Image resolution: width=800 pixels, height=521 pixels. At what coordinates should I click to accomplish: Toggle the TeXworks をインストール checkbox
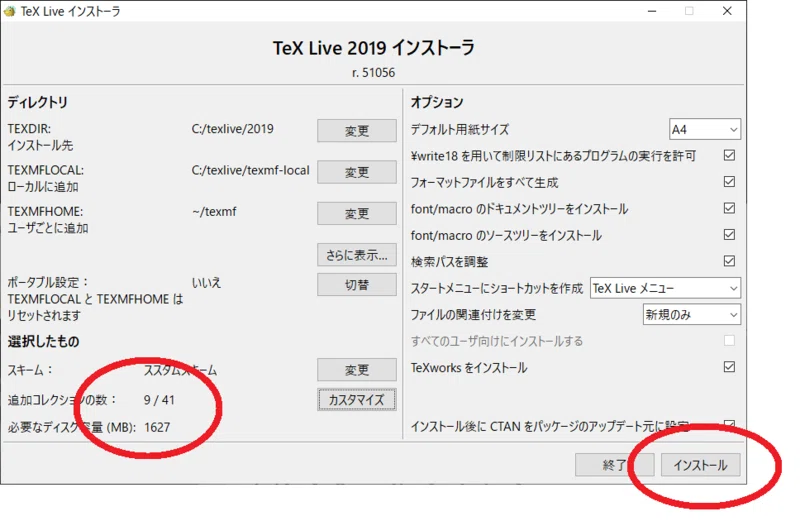click(730, 367)
